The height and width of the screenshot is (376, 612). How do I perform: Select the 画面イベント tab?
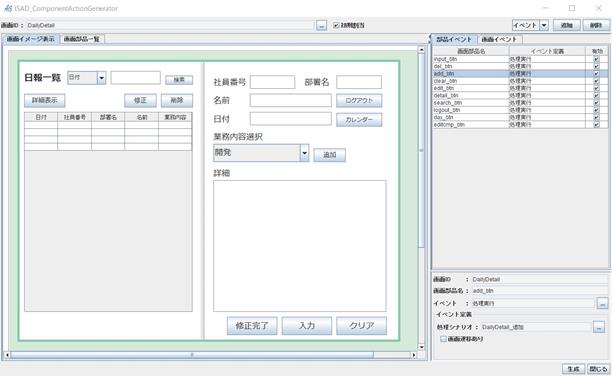pos(499,39)
